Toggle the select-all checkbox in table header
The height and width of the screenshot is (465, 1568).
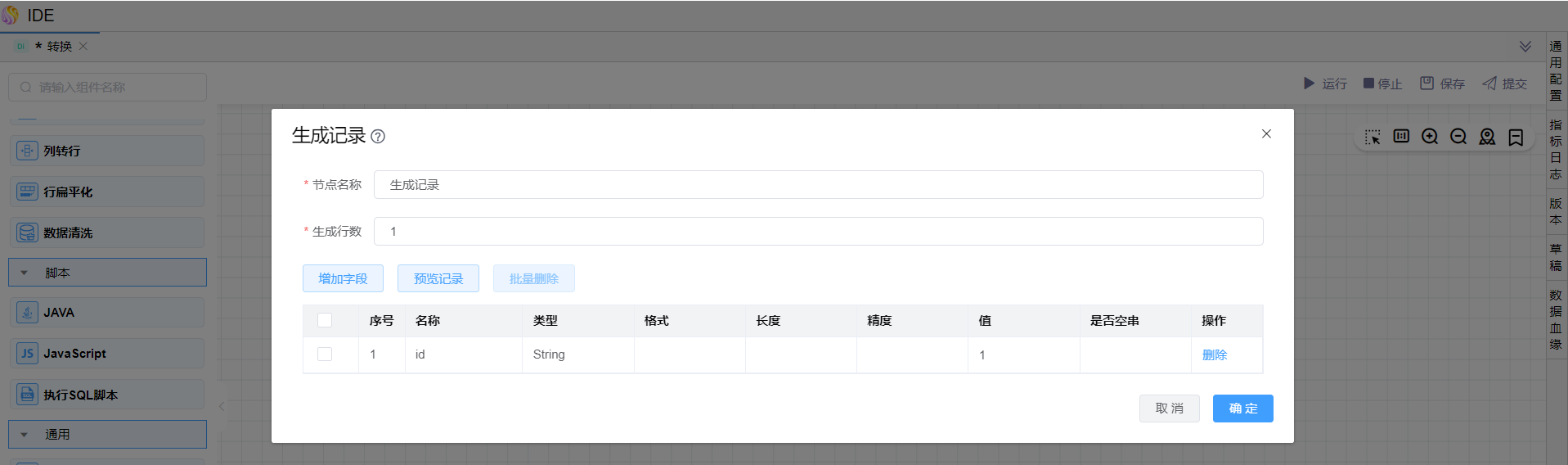click(325, 320)
